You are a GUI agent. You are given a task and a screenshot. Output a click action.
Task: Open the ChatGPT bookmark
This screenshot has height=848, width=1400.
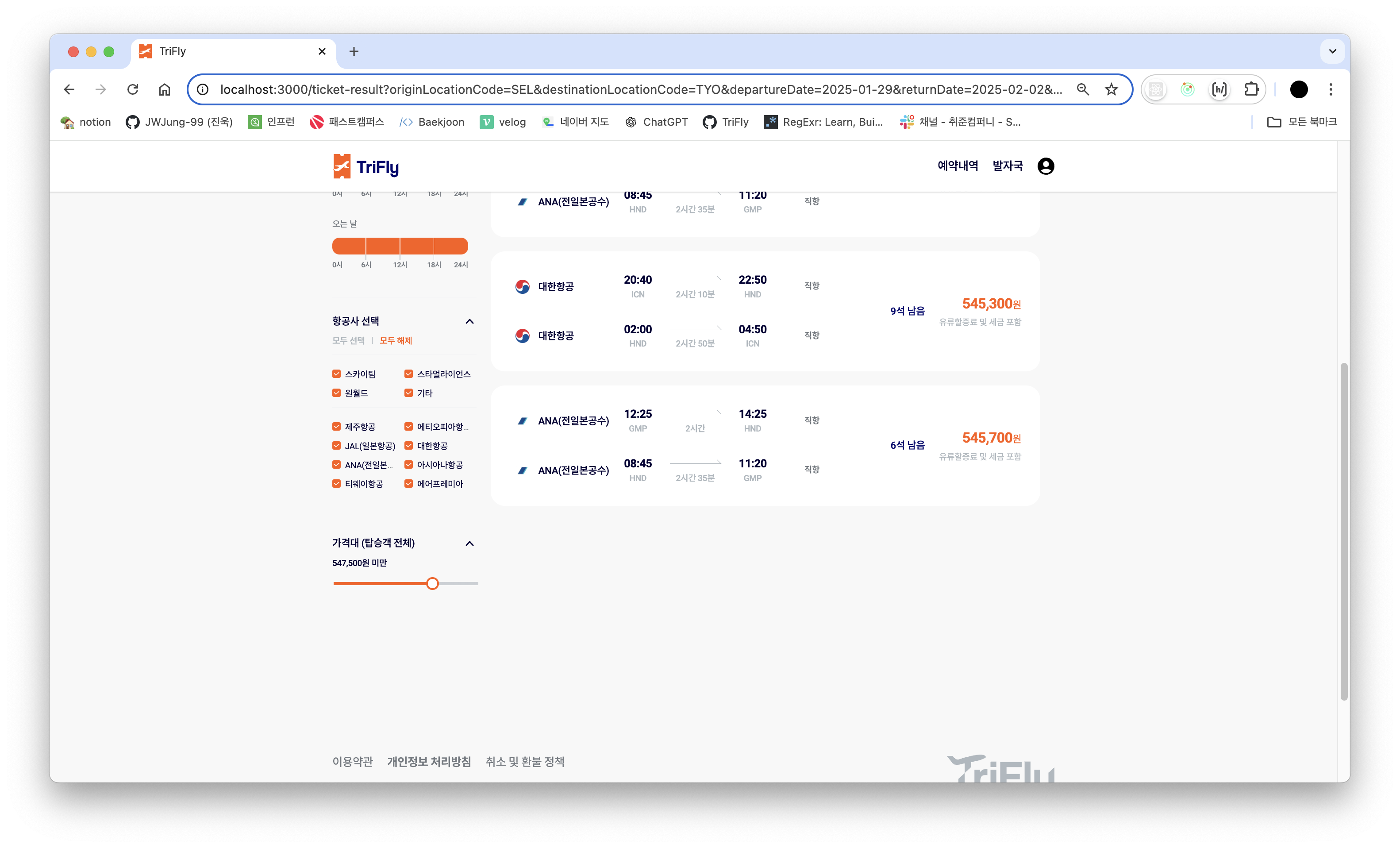[x=657, y=122]
